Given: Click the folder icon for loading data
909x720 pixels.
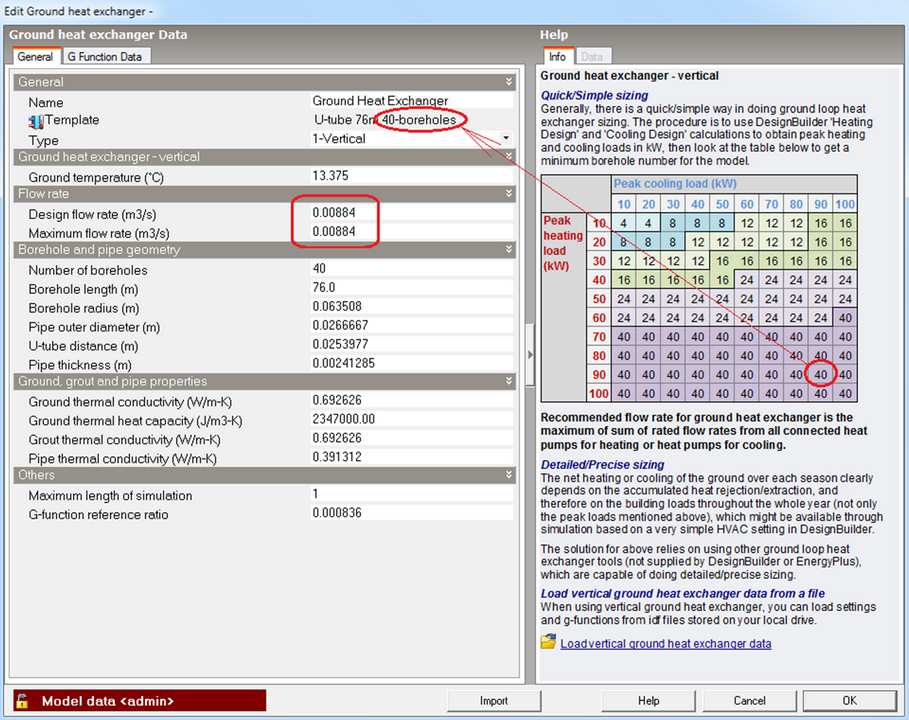Looking at the screenshot, I should coord(548,642).
